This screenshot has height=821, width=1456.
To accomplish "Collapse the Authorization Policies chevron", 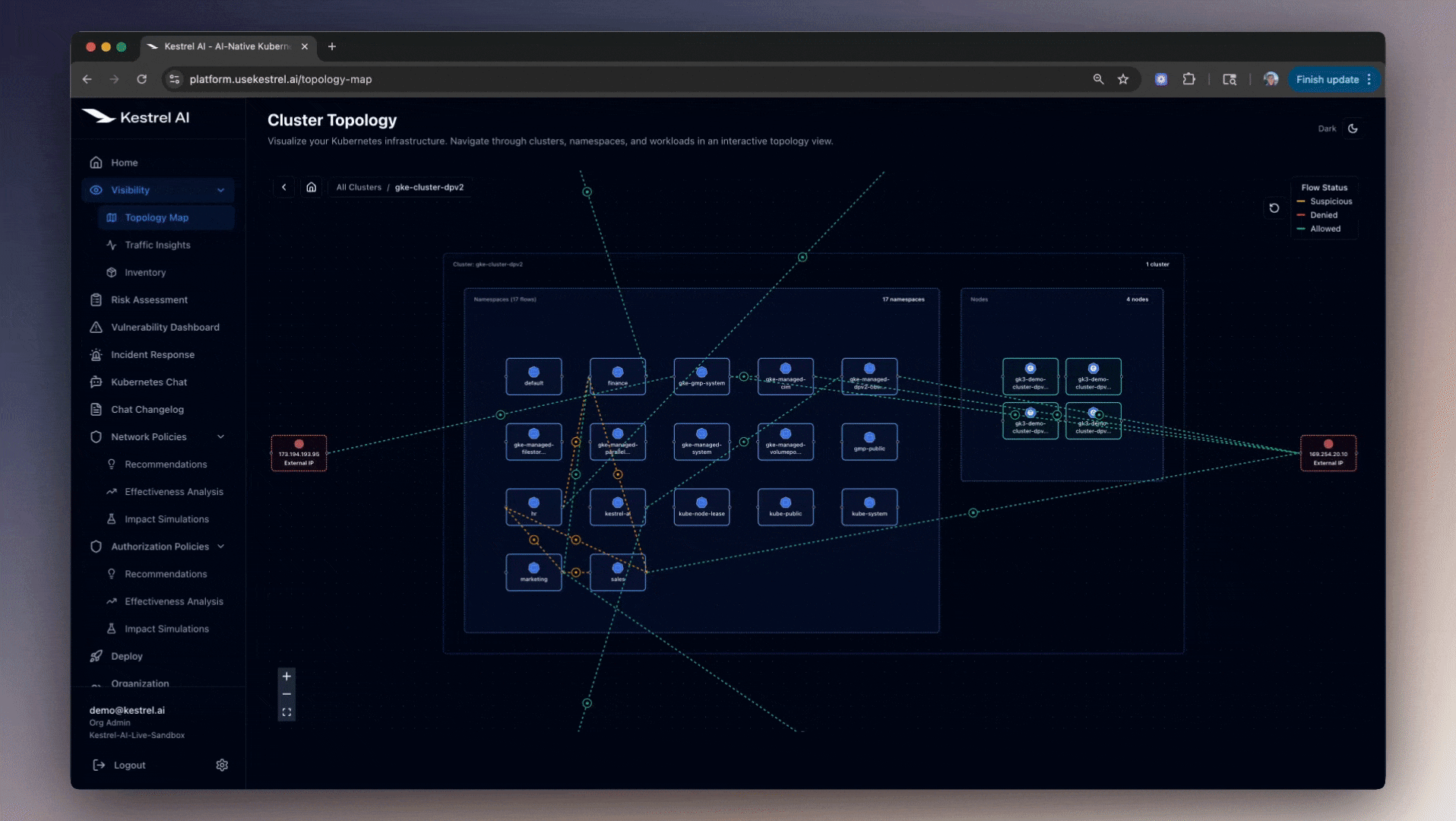I will pos(220,547).
